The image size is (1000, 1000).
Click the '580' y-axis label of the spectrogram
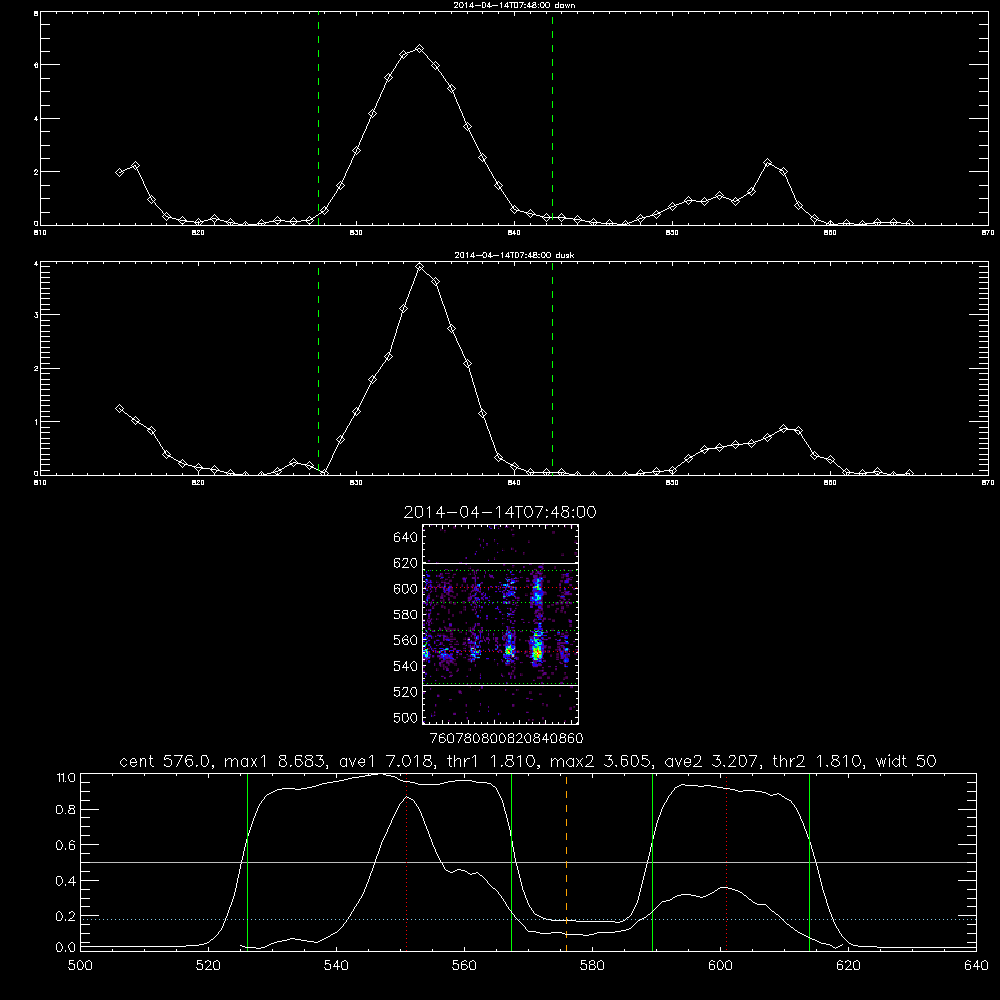(x=406, y=615)
